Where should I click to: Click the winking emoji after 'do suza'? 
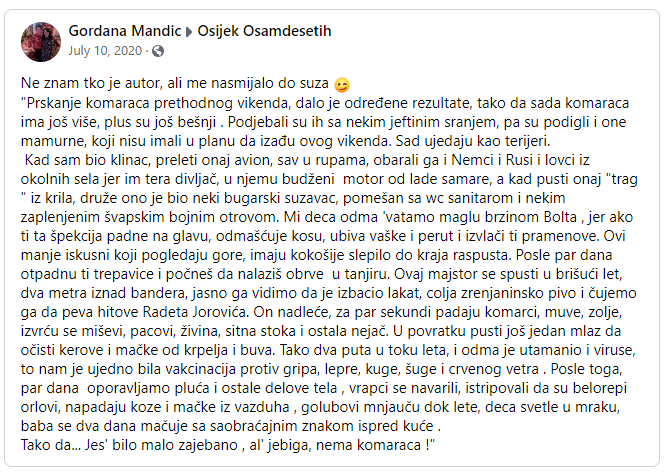click(343, 85)
